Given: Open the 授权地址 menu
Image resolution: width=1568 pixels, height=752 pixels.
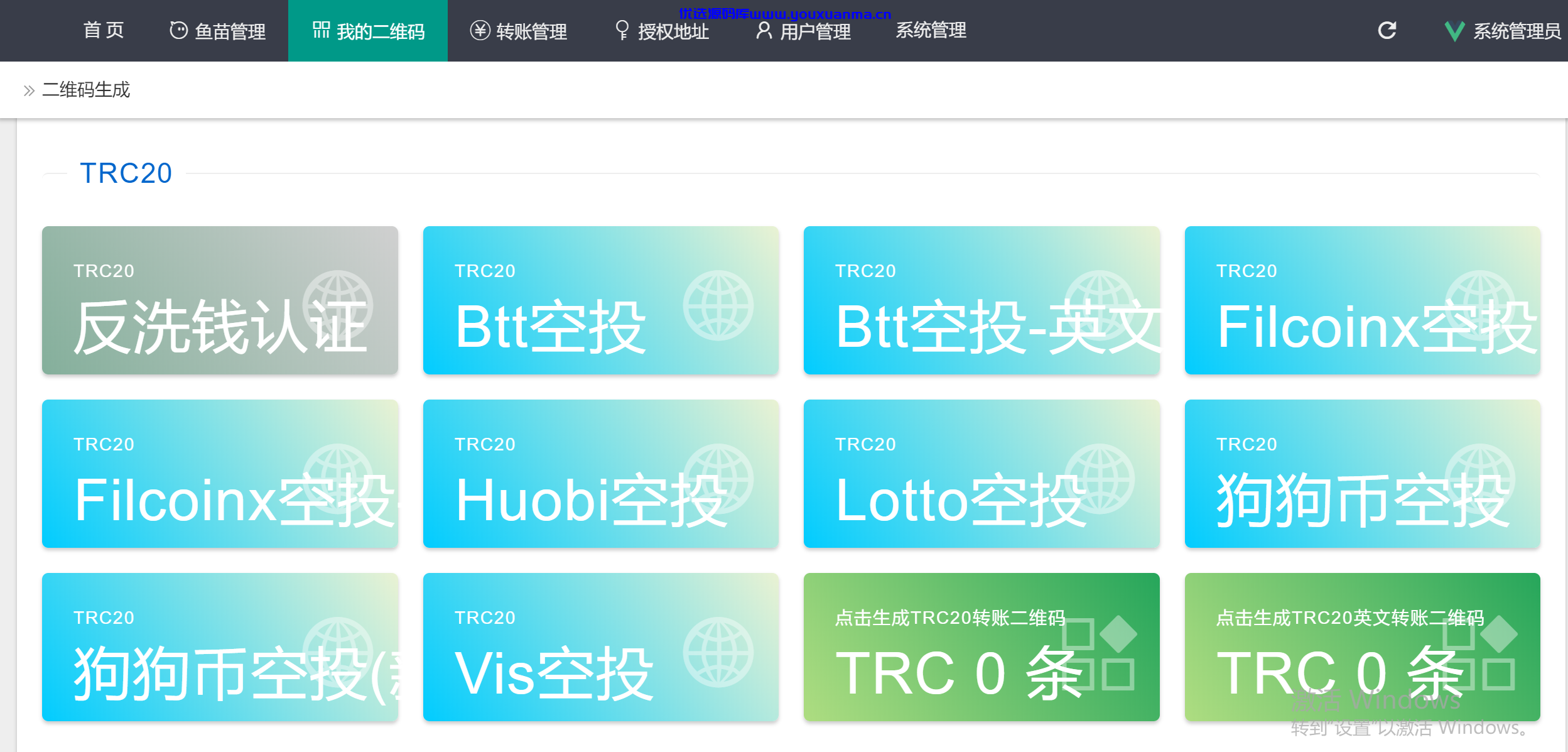Looking at the screenshot, I should click(x=661, y=30).
